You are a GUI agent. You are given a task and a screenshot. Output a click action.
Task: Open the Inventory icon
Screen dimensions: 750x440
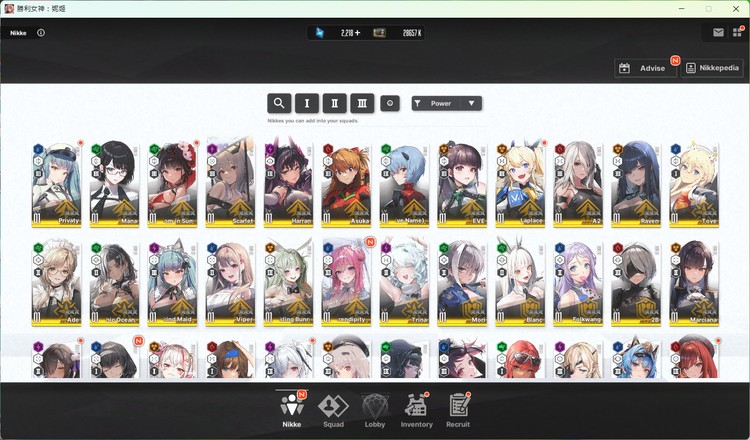pyautogui.click(x=417, y=410)
